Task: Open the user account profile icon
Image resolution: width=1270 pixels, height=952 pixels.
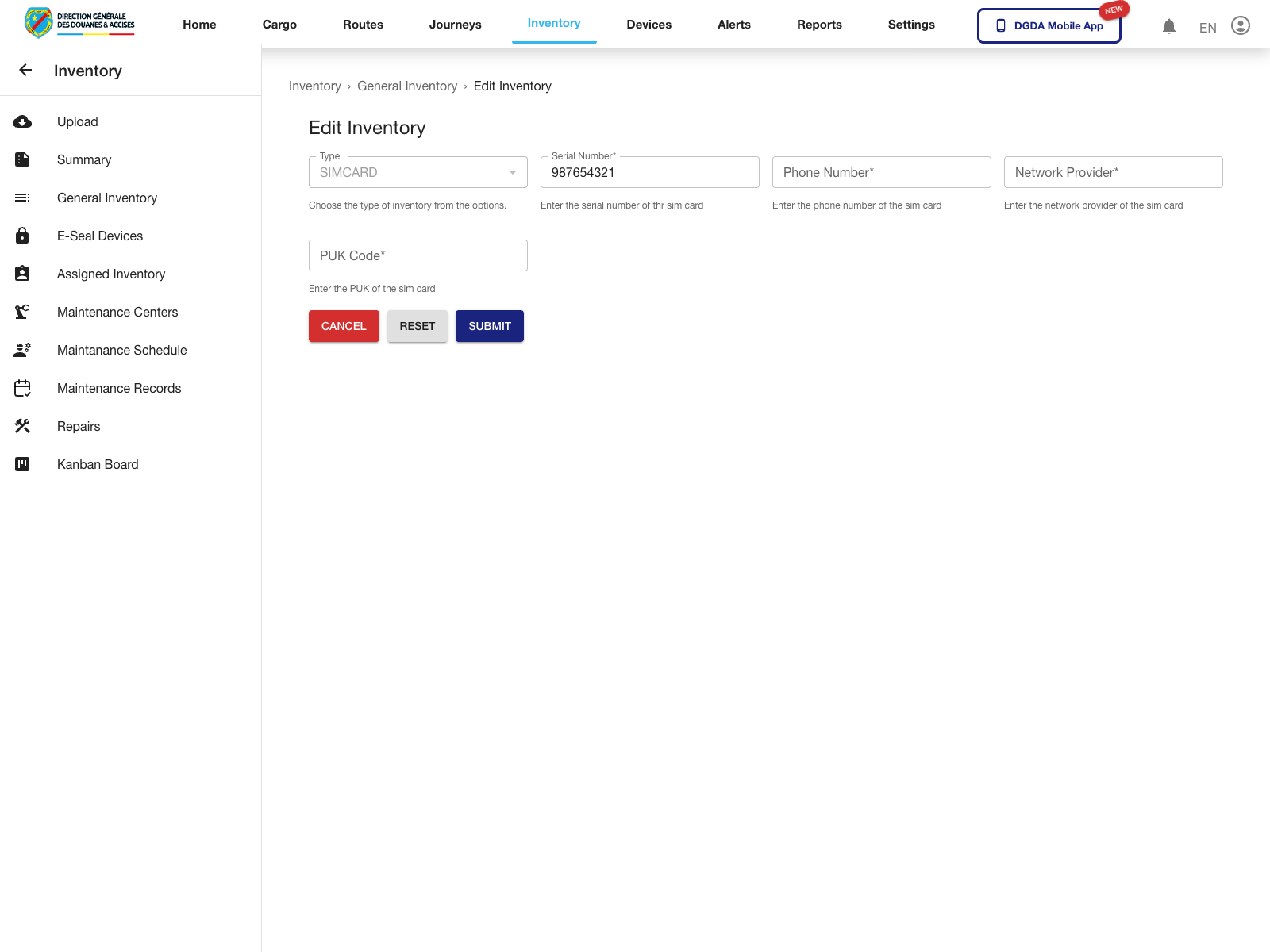Action: [1240, 26]
